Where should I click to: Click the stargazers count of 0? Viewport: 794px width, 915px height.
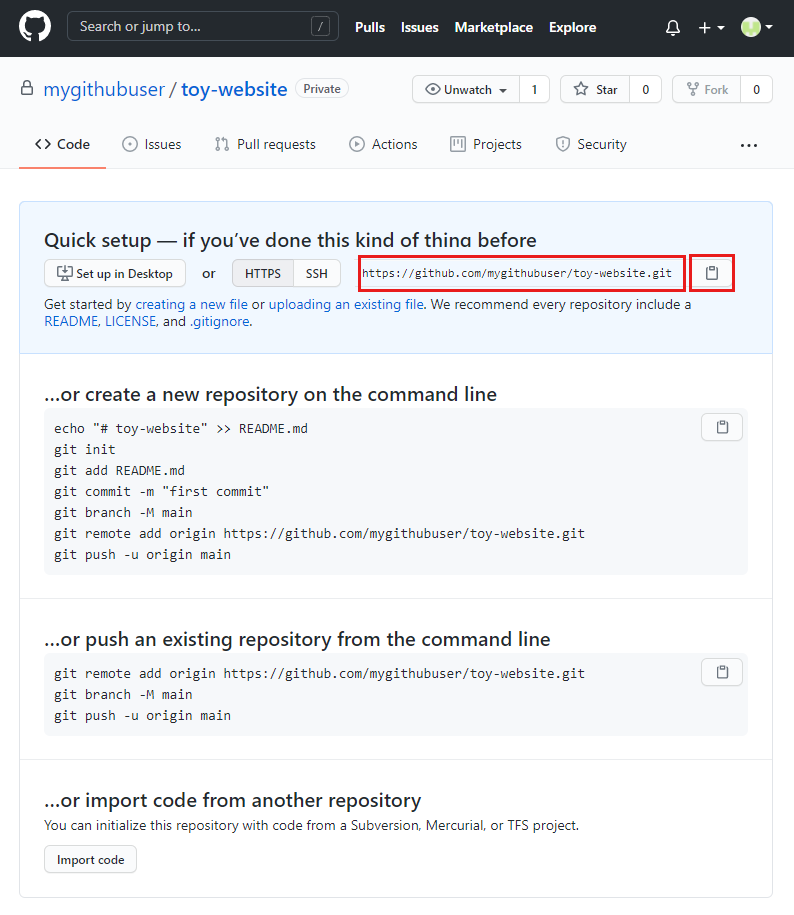[645, 89]
